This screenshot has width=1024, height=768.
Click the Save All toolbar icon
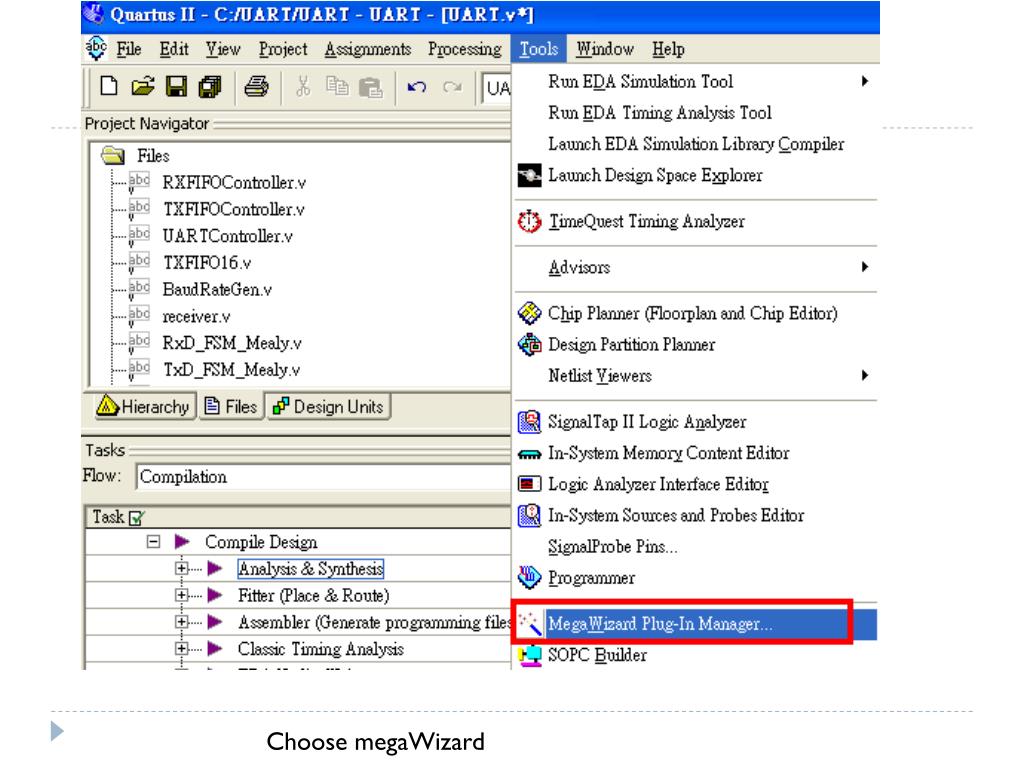[210, 86]
